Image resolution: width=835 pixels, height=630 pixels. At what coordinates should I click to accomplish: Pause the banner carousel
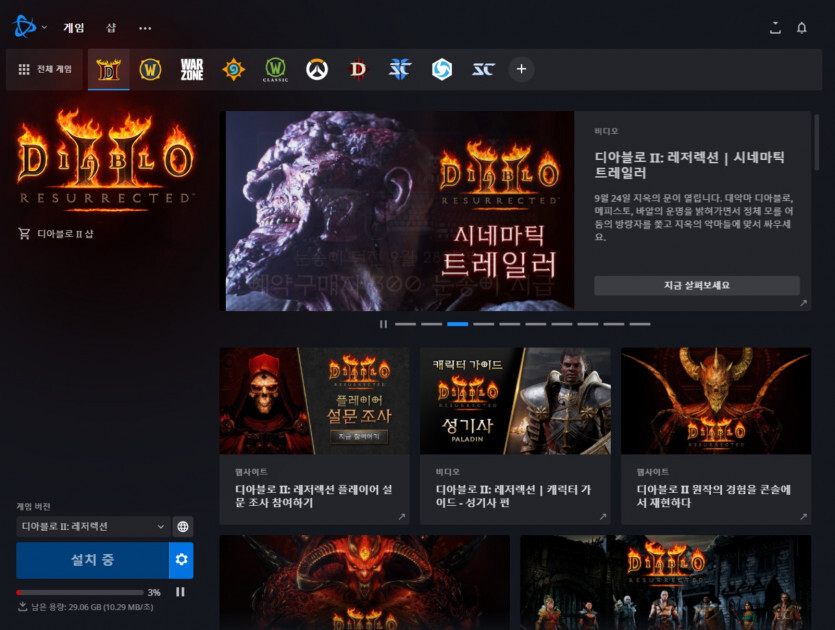[x=383, y=324]
